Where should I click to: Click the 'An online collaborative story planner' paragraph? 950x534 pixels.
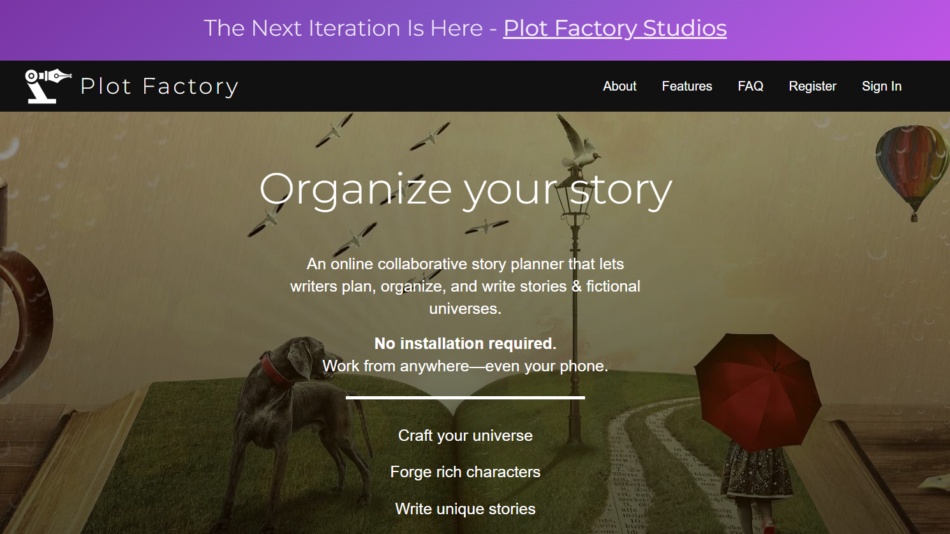465,286
